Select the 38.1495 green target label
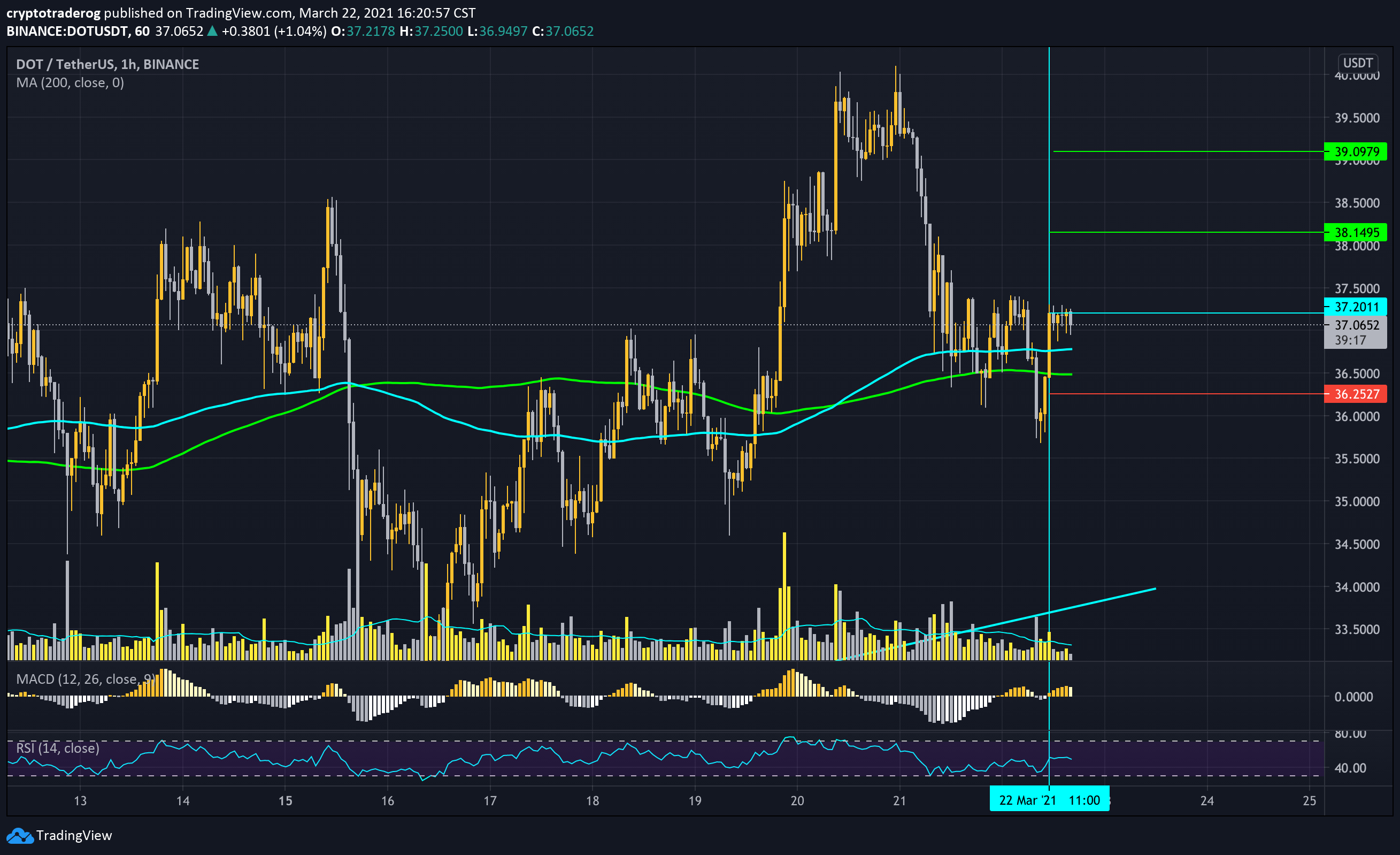Screen dimensions: 1400x855 [x=1356, y=233]
